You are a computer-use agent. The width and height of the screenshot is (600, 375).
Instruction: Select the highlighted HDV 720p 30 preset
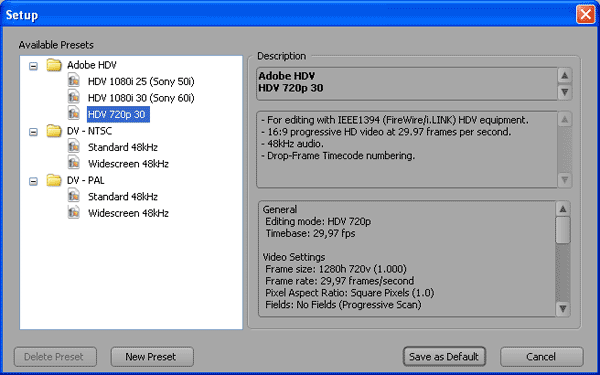(118, 114)
